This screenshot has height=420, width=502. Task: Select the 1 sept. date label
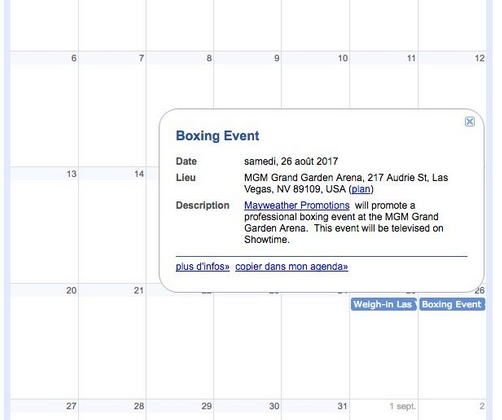tap(403, 406)
